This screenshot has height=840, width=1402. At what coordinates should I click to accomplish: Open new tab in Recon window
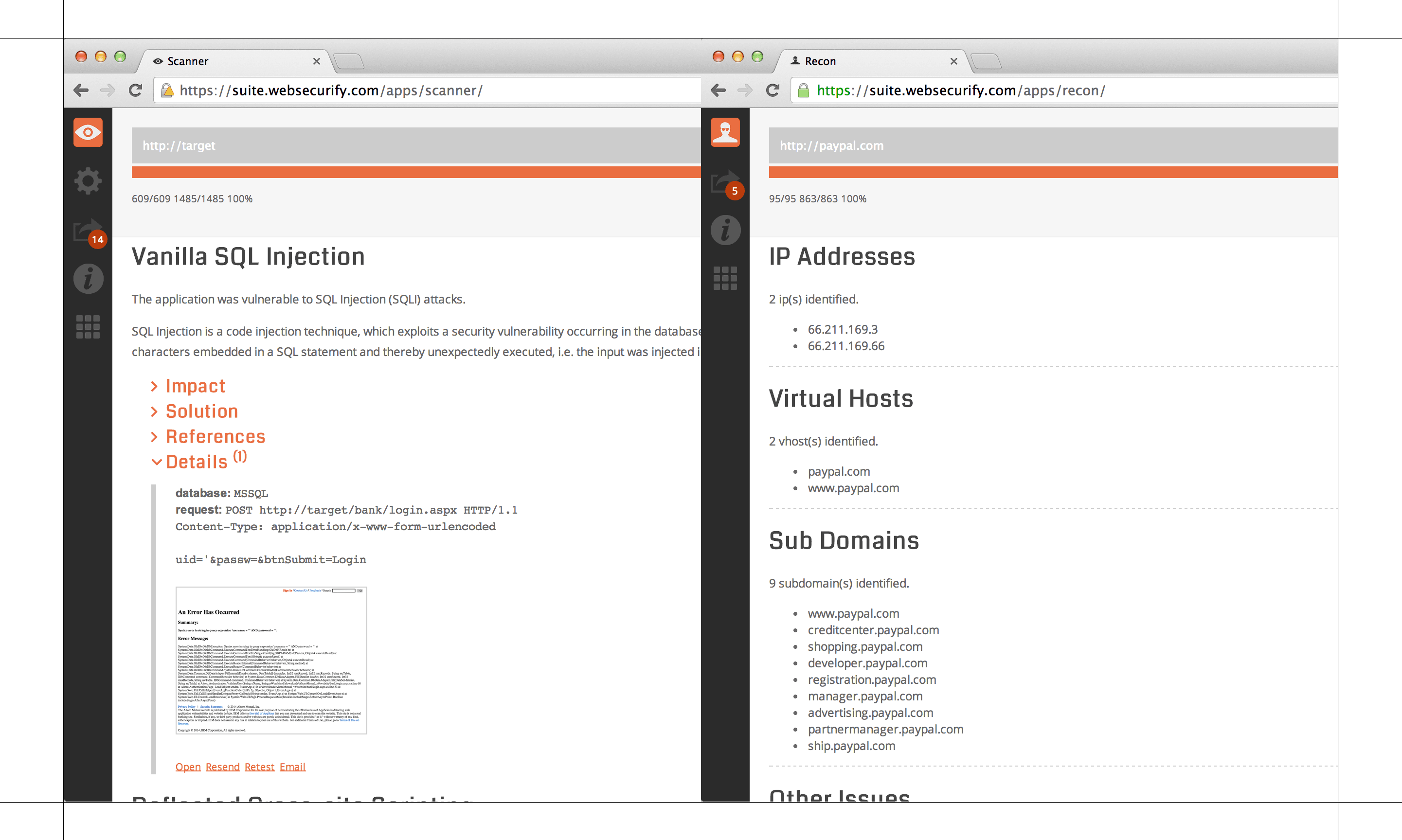[986, 61]
